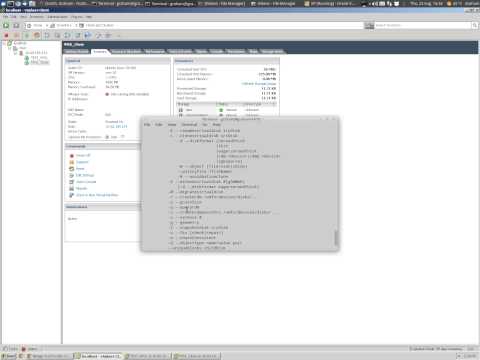Collapse the datacenter tree node

pos(10,48)
